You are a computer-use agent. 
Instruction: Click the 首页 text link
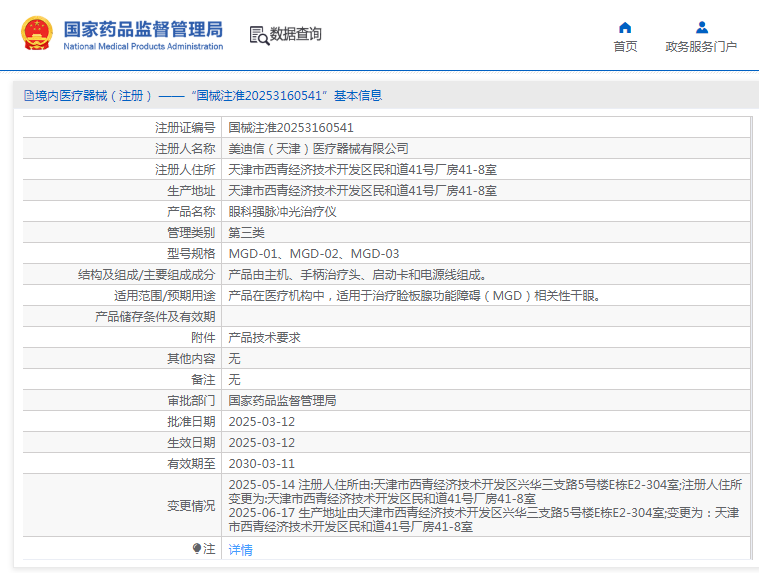(625, 46)
